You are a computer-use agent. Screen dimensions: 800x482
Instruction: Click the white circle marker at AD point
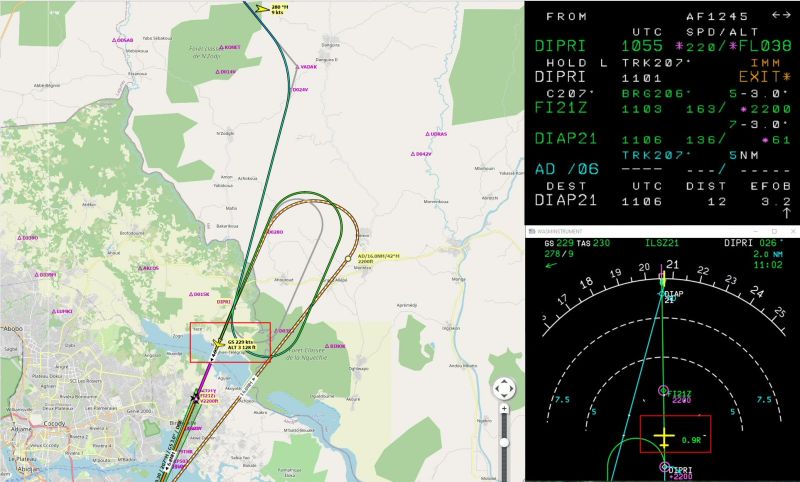(348, 259)
